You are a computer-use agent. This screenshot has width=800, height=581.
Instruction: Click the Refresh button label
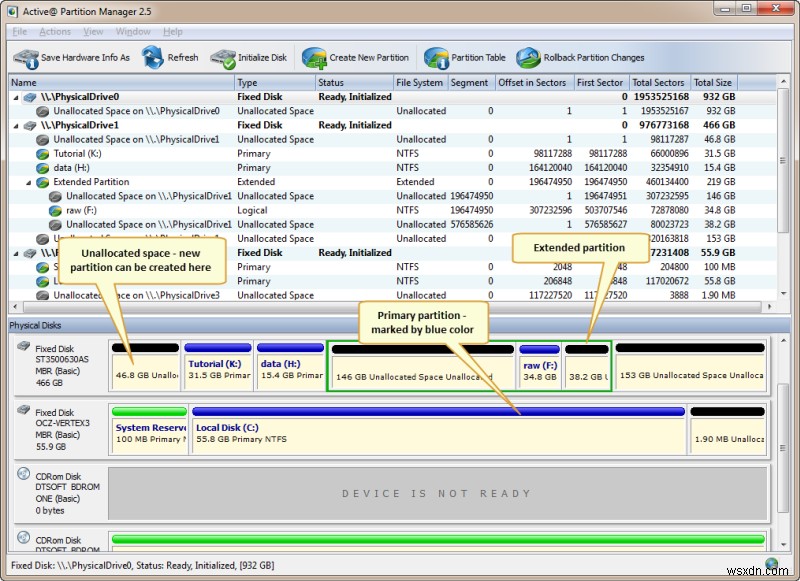click(x=183, y=58)
